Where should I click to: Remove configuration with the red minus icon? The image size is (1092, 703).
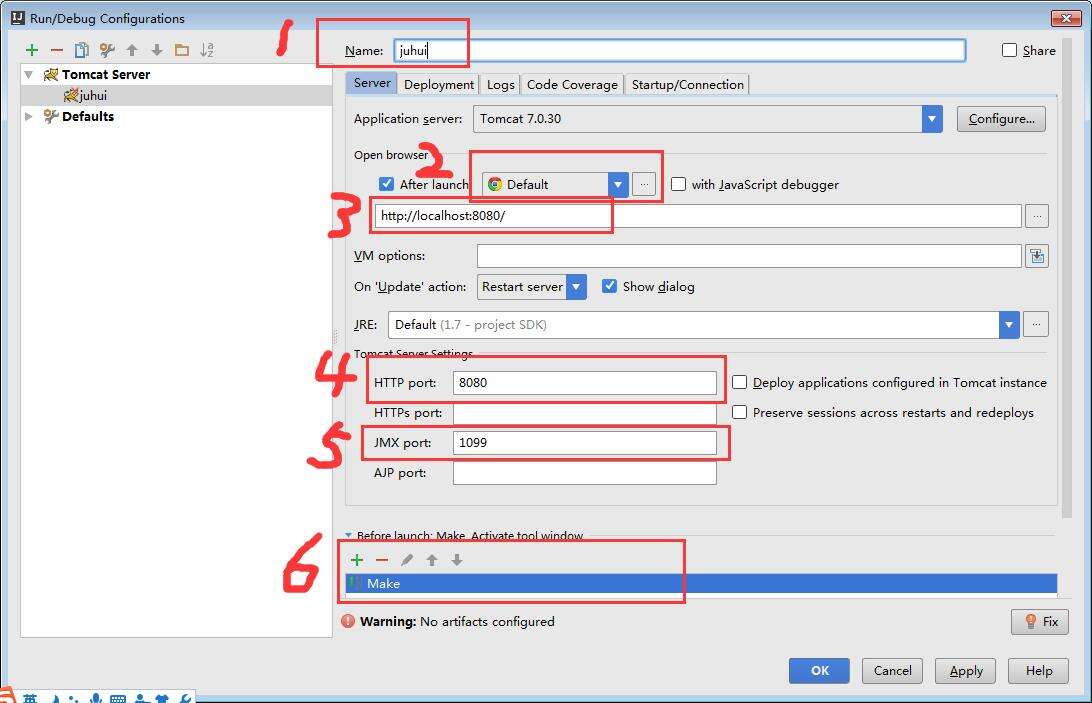(57, 50)
